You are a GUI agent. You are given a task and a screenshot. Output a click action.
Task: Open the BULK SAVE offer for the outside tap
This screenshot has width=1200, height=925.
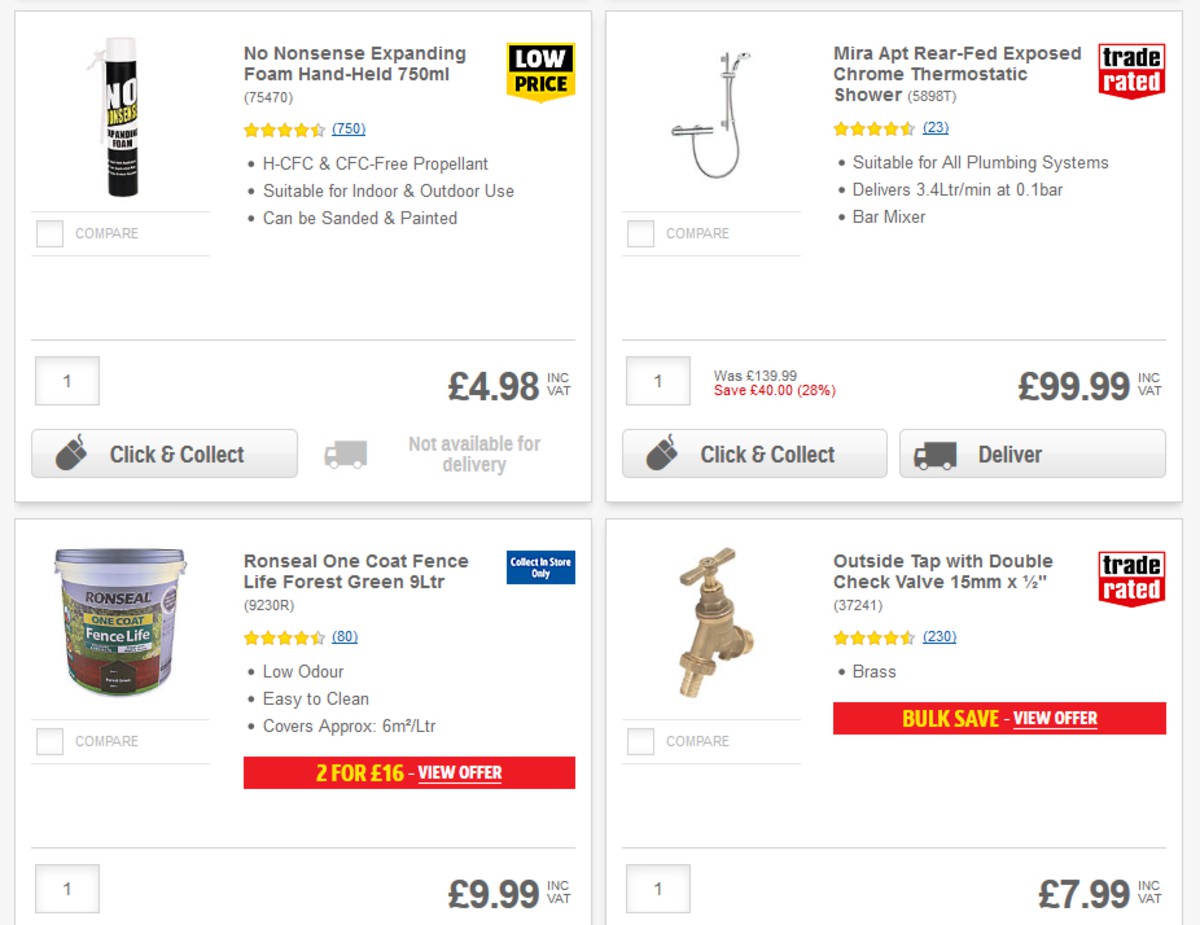coord(1056,718)
